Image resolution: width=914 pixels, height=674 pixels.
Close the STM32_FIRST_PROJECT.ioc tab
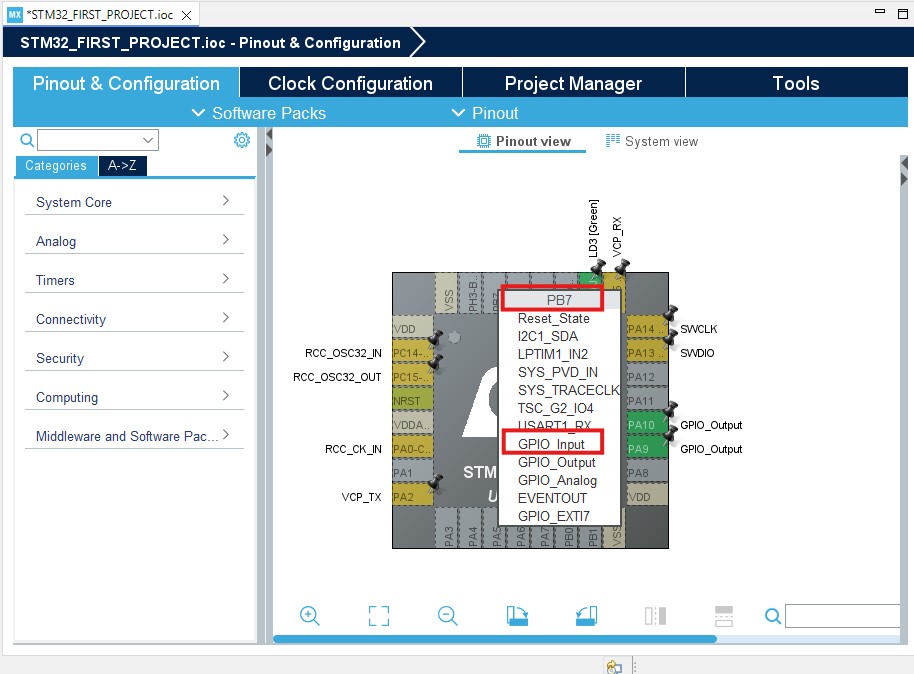click(x=187, y=15)
